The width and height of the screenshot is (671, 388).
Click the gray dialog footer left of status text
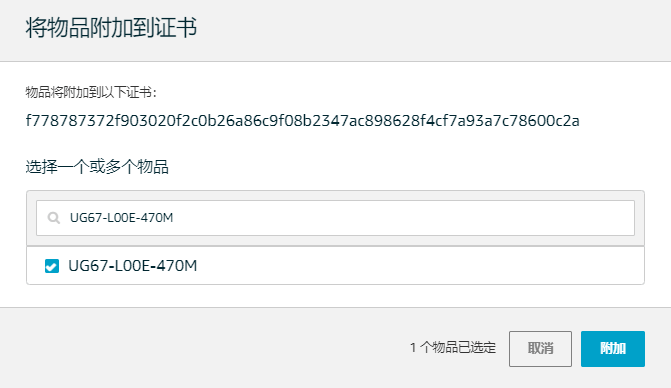[201, 349]
